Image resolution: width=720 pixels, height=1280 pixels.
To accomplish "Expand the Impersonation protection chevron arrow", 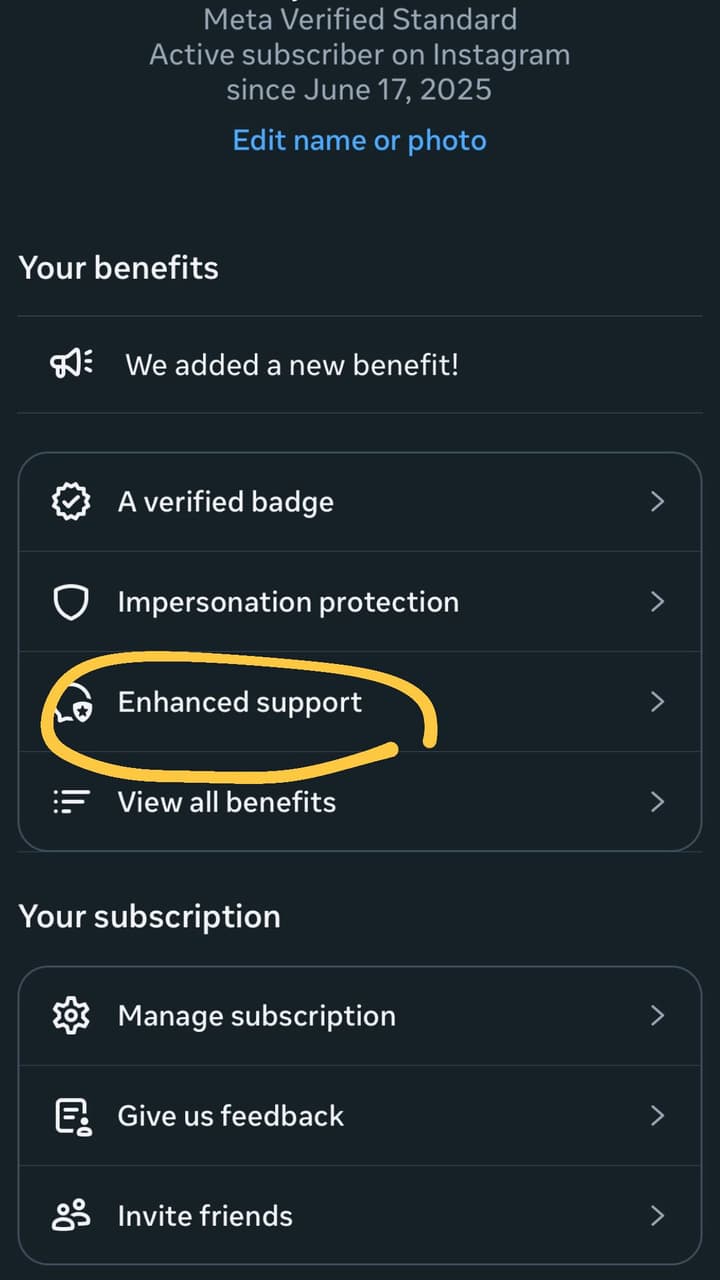I will tap(657, 602).
